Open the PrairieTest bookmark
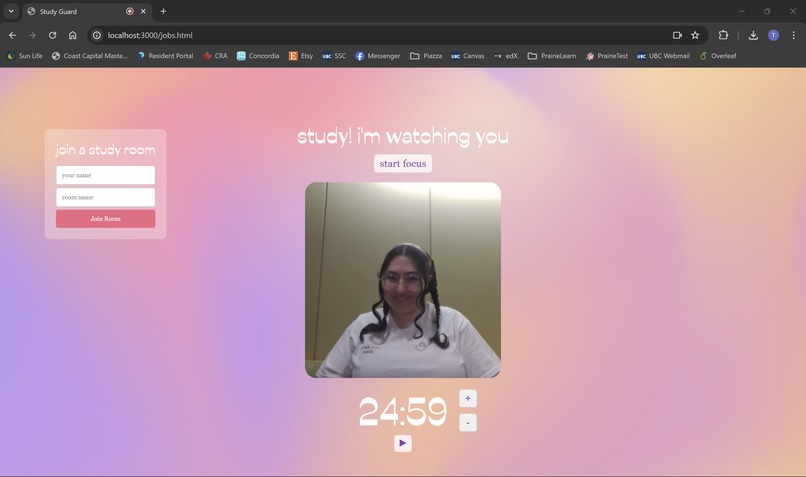 pyautogui.click(x=607, y=56)
